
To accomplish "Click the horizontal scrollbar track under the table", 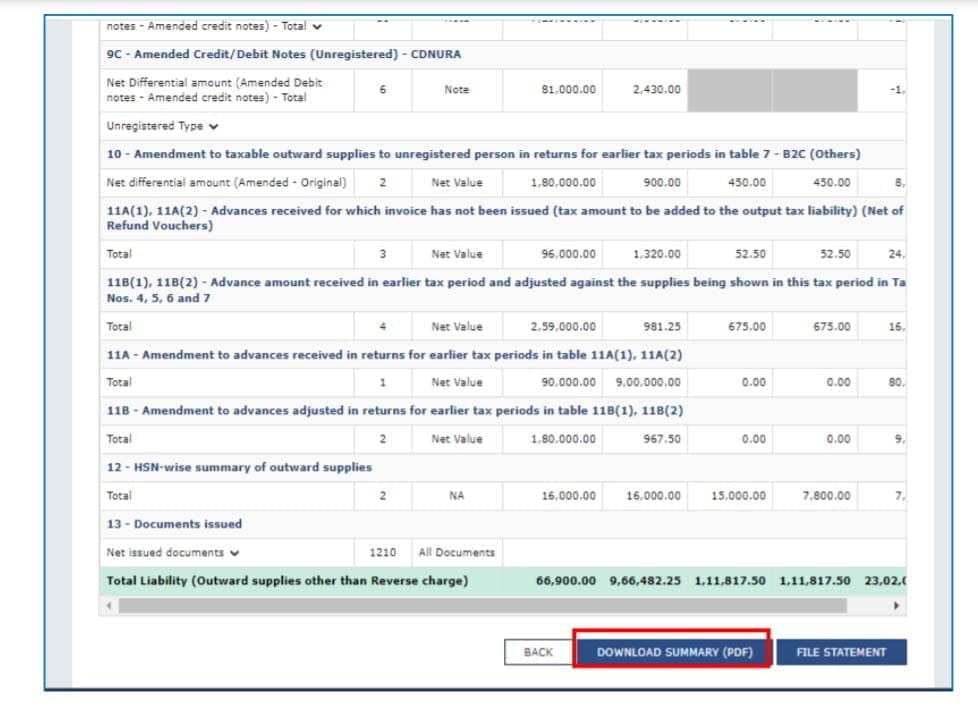I will click(500, 606).
